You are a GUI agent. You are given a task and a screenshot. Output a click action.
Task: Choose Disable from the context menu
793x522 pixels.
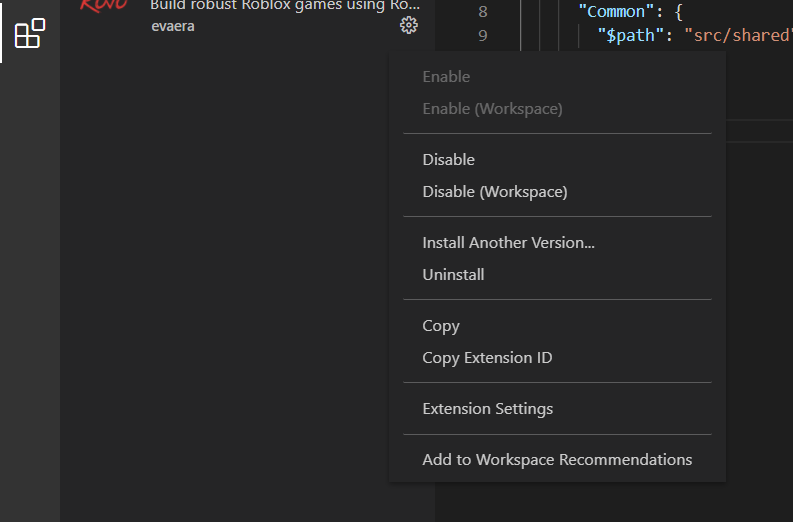coord(448,160)
